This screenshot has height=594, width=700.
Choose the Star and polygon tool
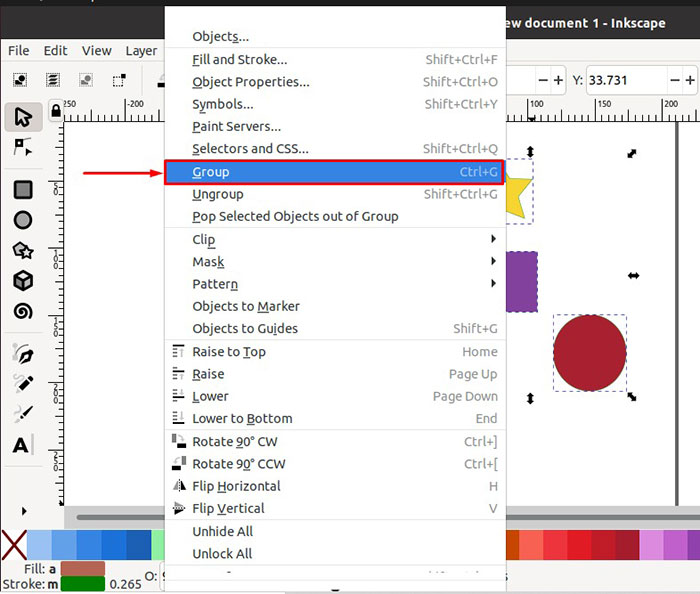click(x=23, y=251)
